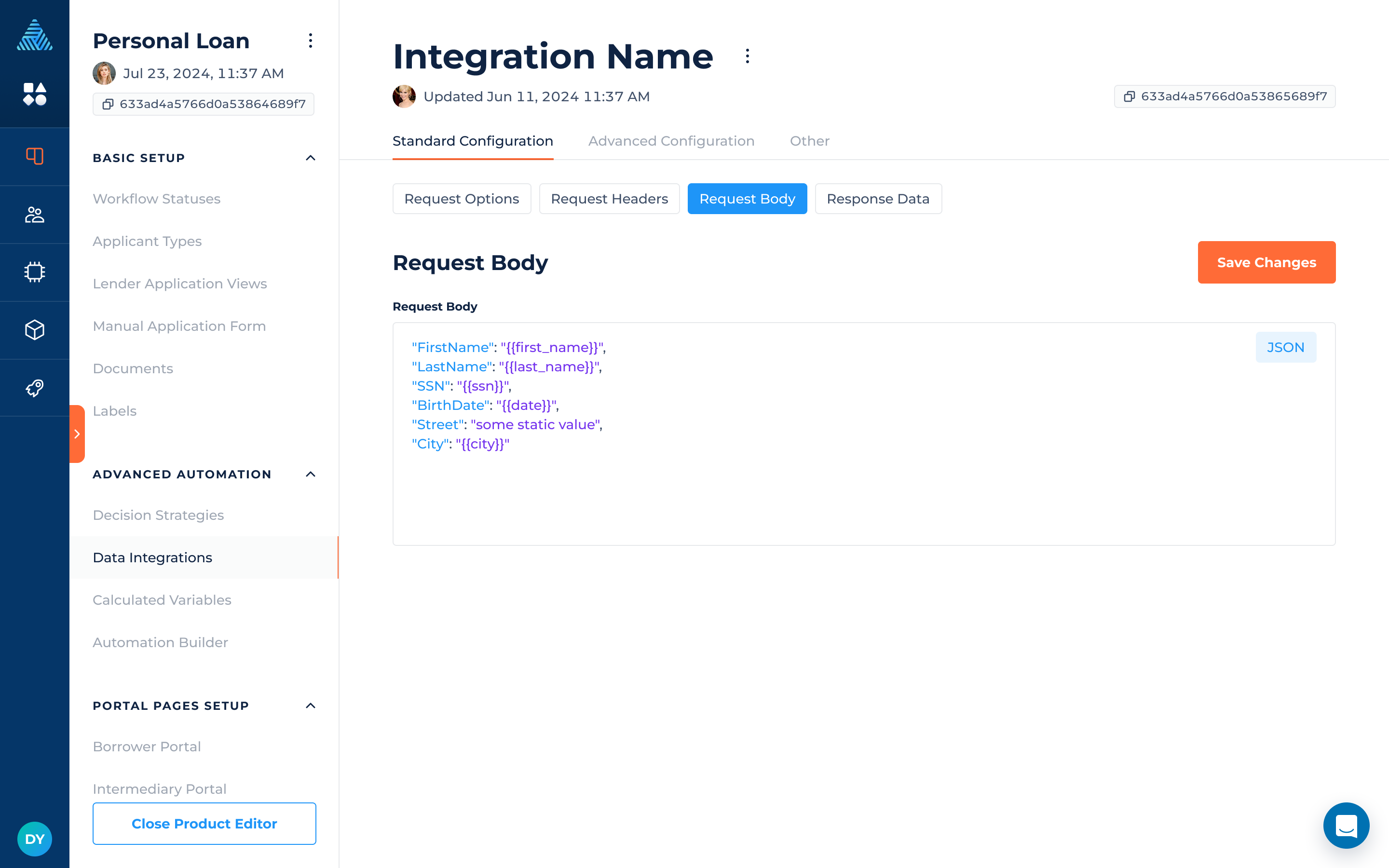Click the Close Product Editor button
The image size is (1389, 868).
(x=204, y=823)
